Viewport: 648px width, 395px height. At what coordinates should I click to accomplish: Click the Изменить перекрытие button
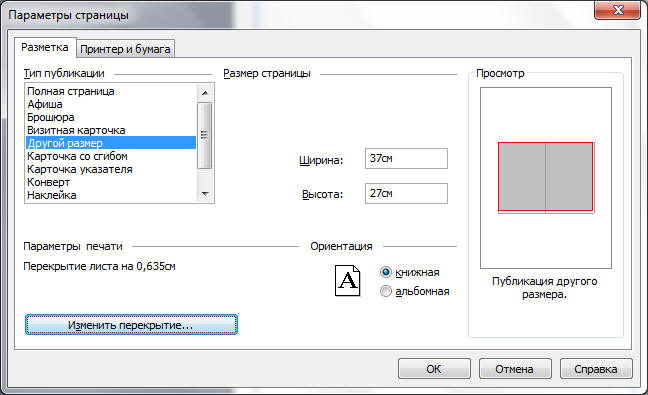(x=131, y=325)
